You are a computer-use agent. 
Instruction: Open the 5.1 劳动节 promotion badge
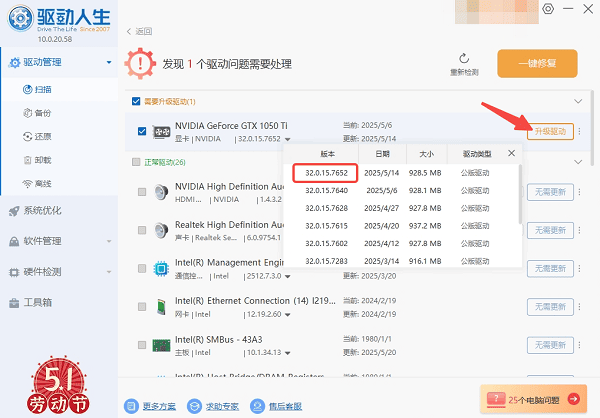coord(59,386)
